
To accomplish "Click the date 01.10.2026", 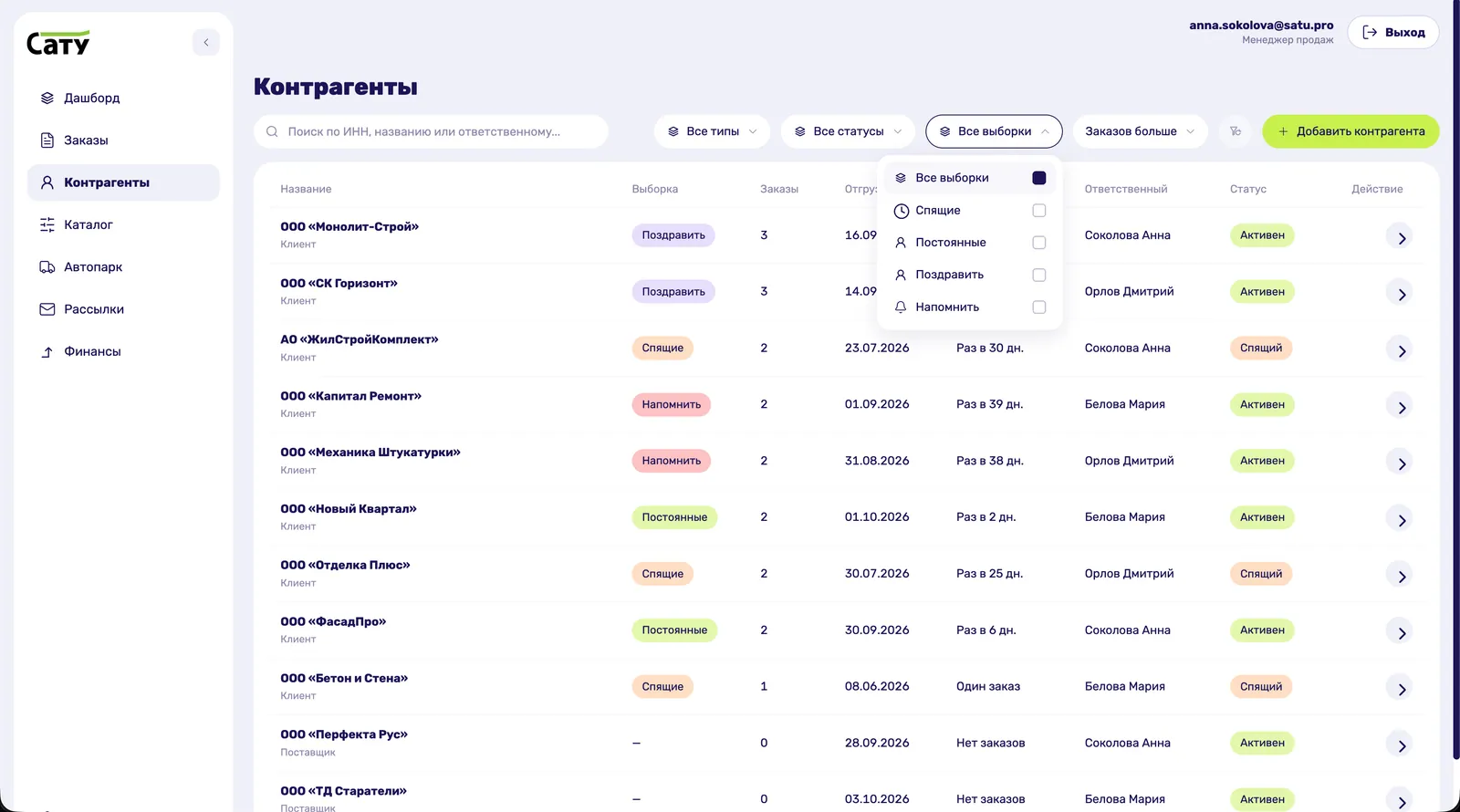I will pos(877,517).
